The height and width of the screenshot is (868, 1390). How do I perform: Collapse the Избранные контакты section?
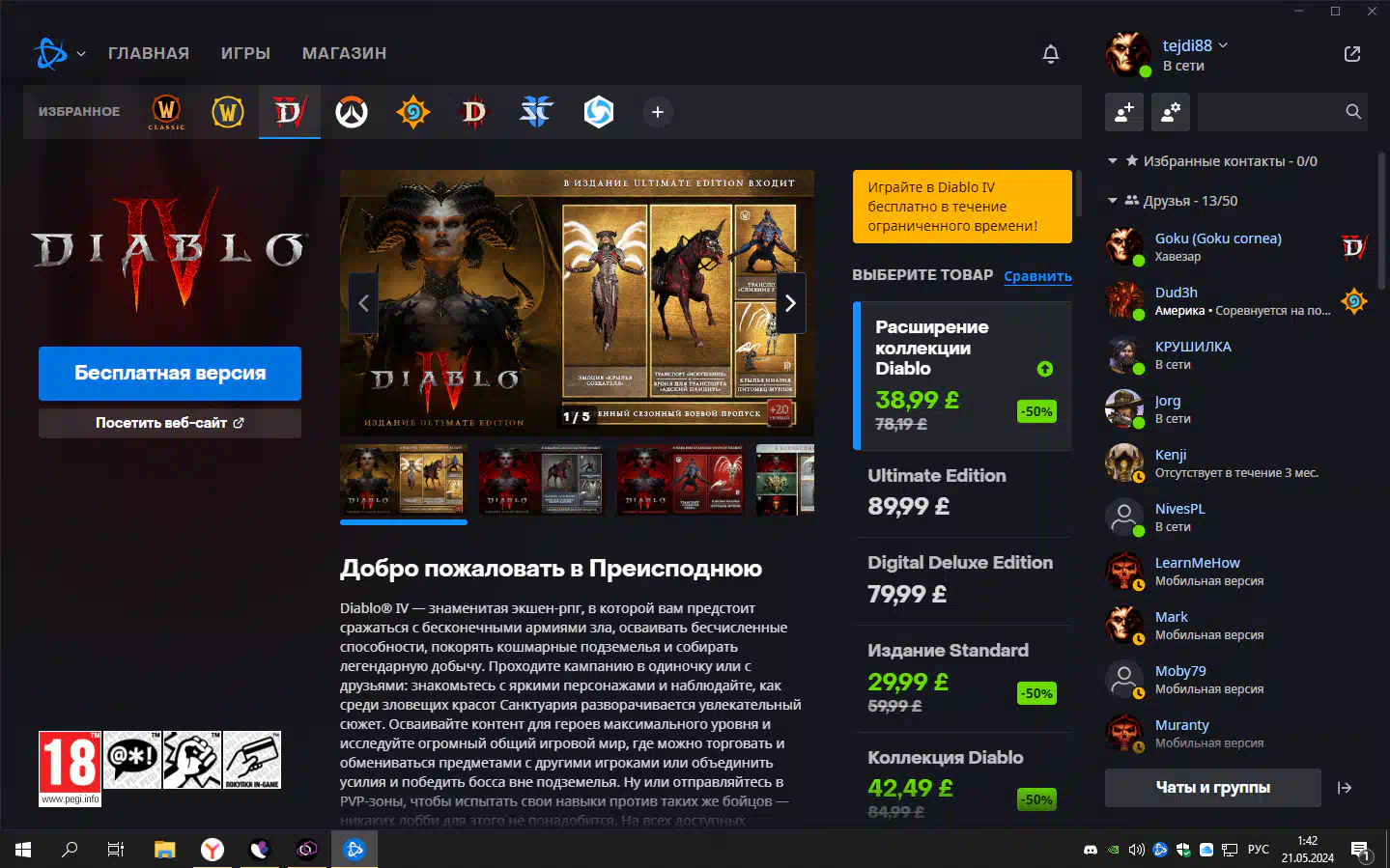(1113, 161)
